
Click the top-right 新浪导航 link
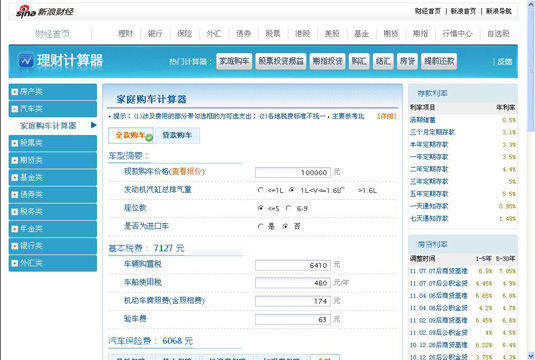pos(499,11)
